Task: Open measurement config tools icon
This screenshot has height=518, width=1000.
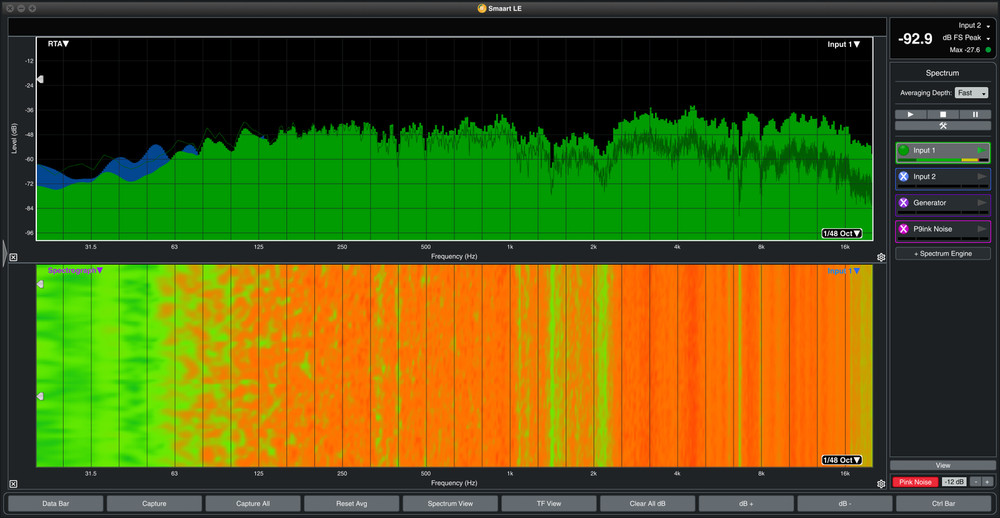Action: tap(942, 126)
